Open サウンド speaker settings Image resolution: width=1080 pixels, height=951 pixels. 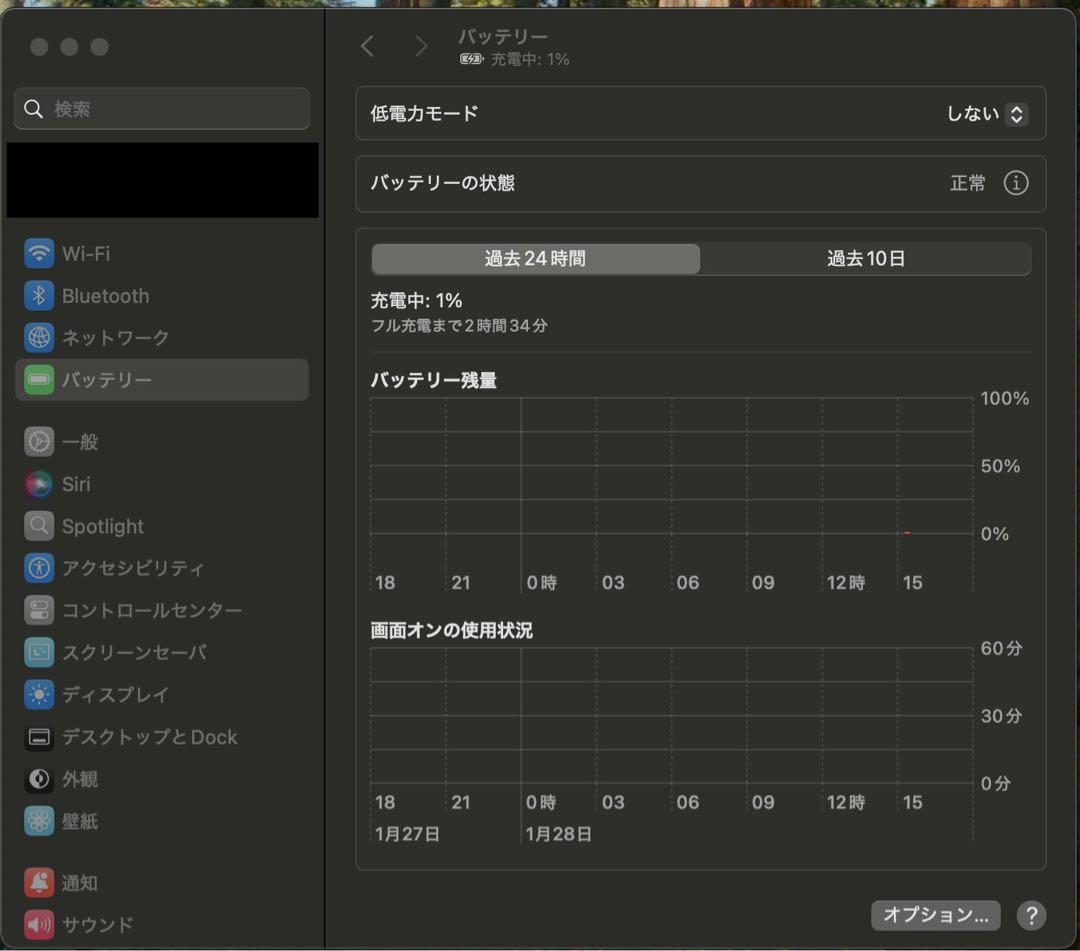pos(38,924)
